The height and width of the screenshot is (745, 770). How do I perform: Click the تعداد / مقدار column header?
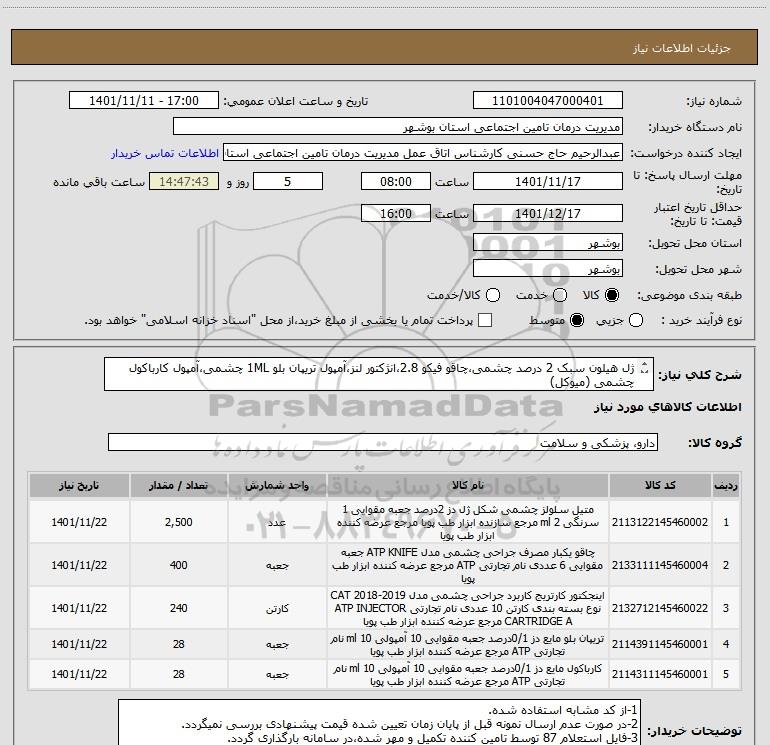tap(179, 485)
